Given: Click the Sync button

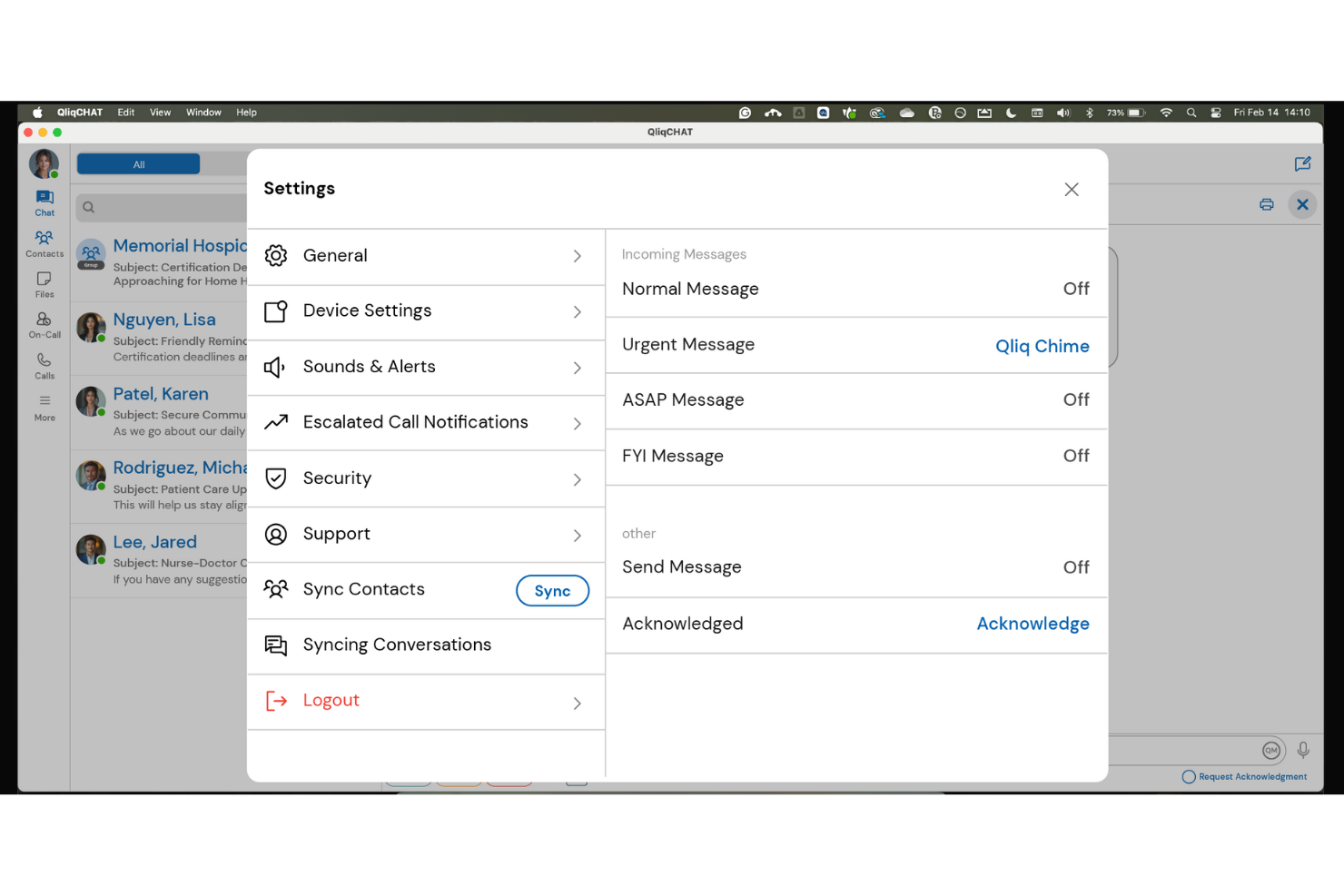Looking at the screenshot, I should click(x=552, y=591).
